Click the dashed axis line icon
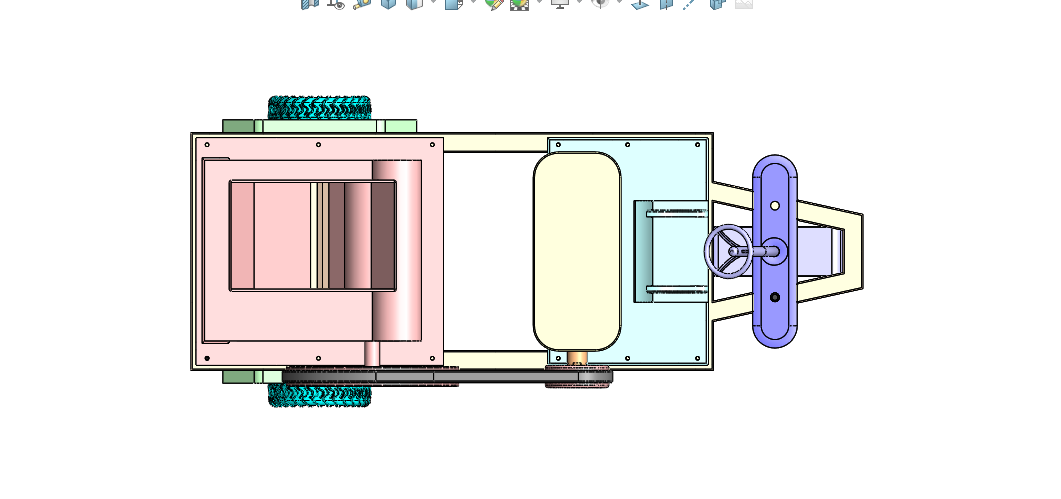1061x499 pixels. pyautogui.click(x=689, y=3)
